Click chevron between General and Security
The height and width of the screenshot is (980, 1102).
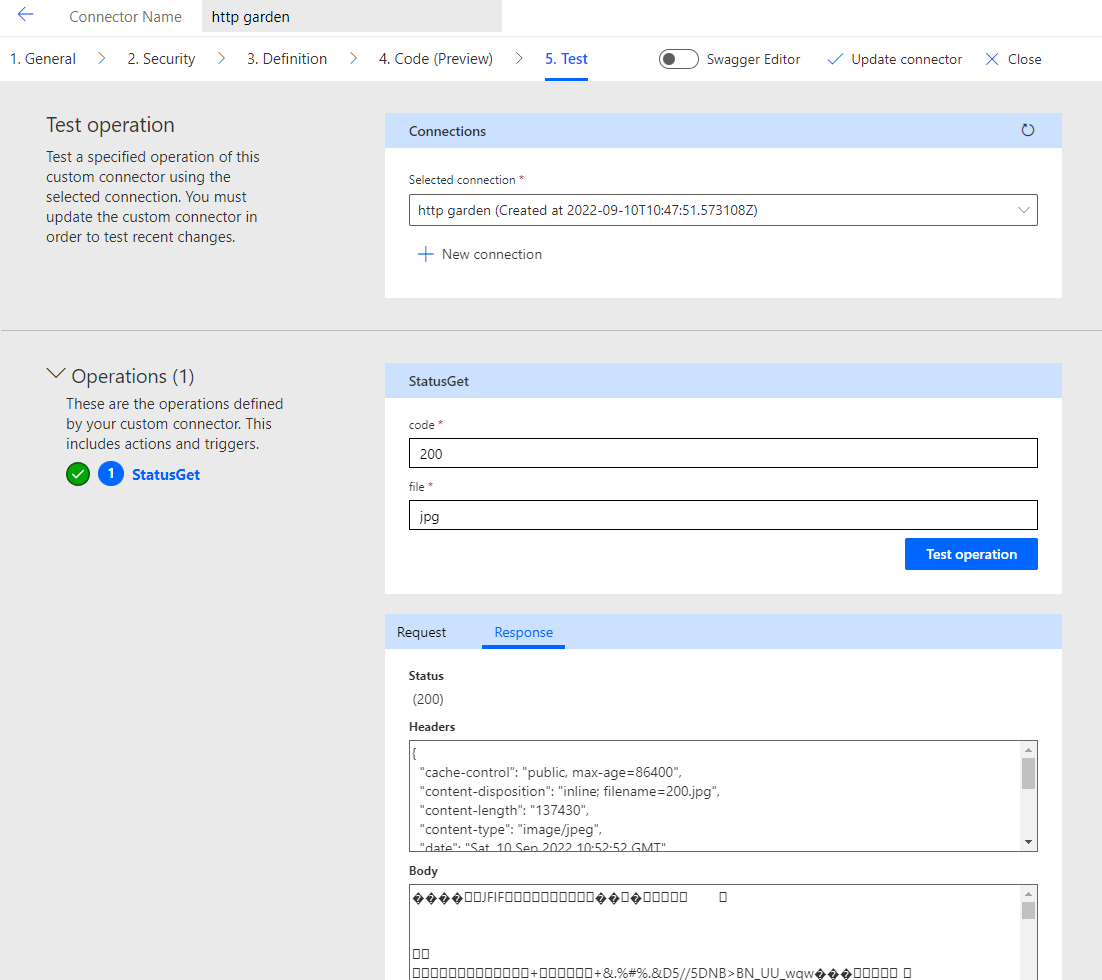102,58
